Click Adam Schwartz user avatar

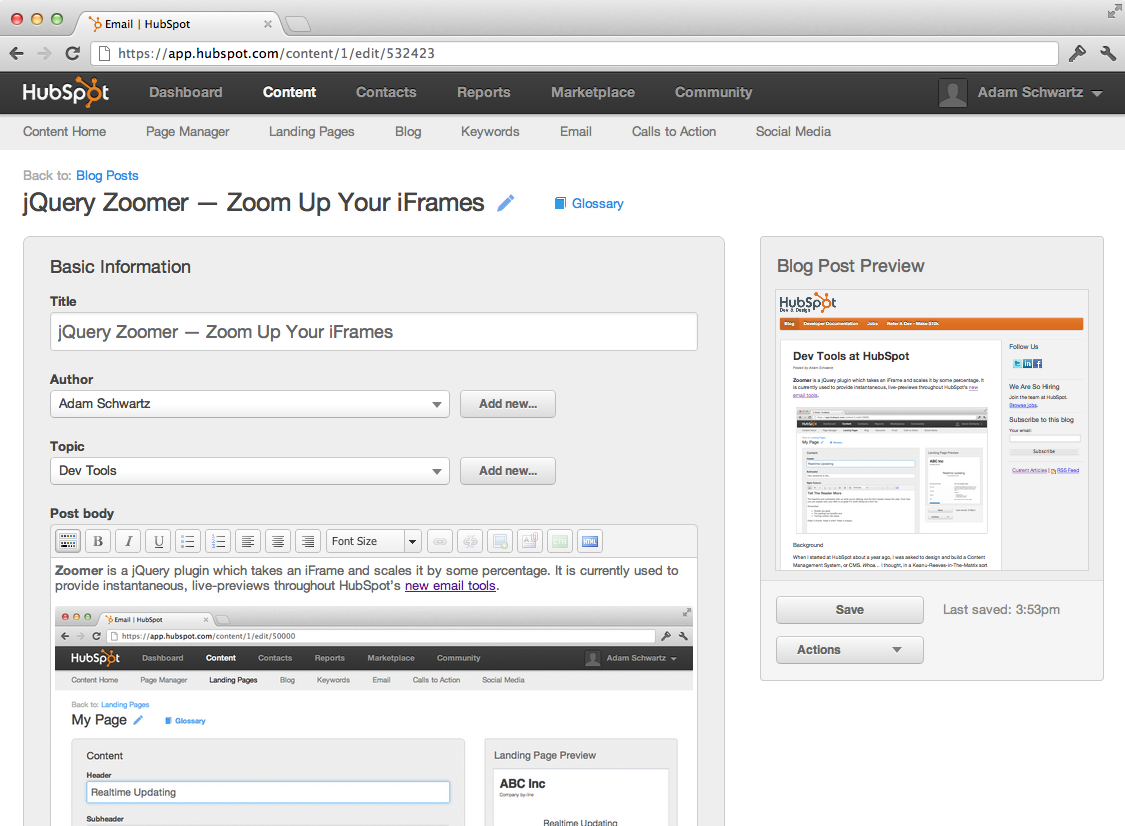[x=953, y=93]
